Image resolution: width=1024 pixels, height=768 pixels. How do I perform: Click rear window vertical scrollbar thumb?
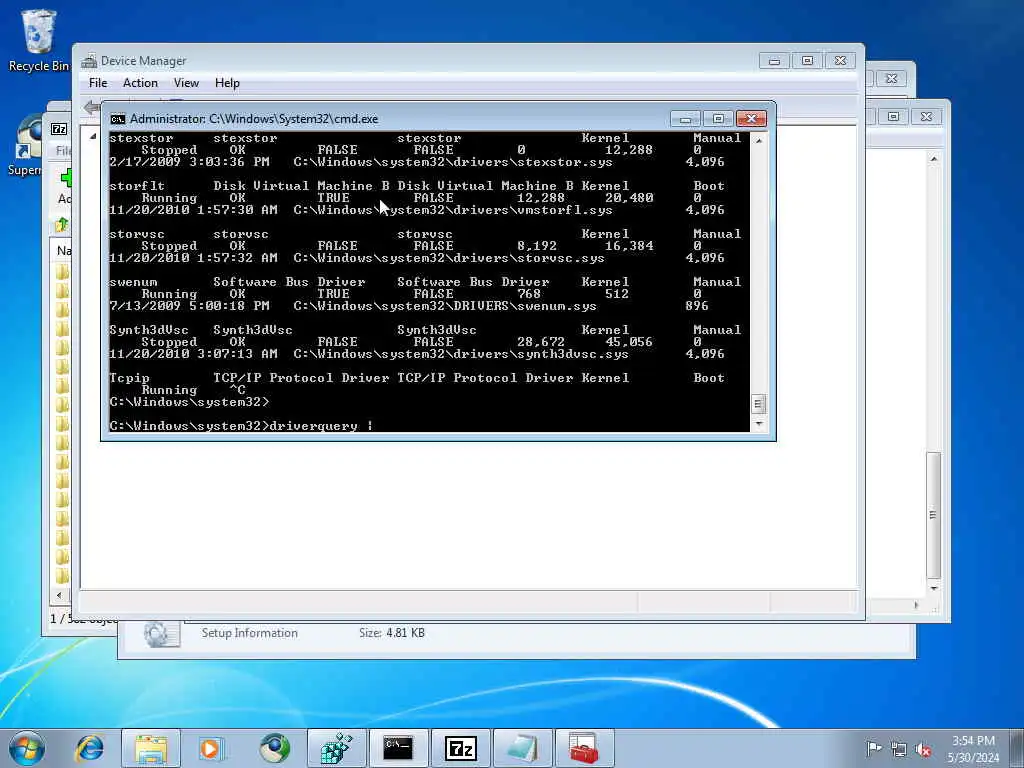[934, 514]
